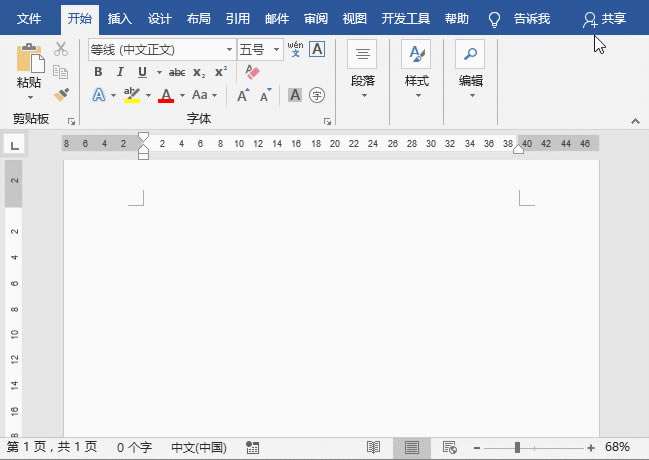The height and width of the screenshot is (460, 649).
Task: Click the zoom in plus button
Action: click(591, 448)
